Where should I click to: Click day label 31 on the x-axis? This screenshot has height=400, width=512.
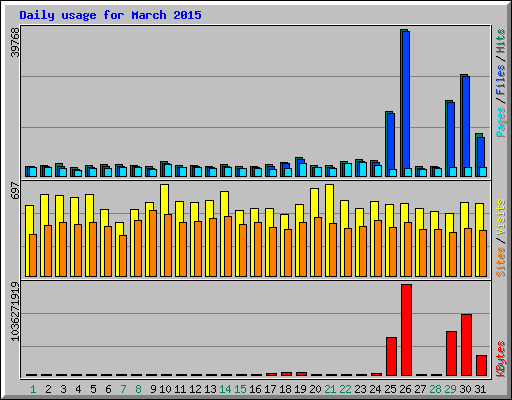point(480,389)
